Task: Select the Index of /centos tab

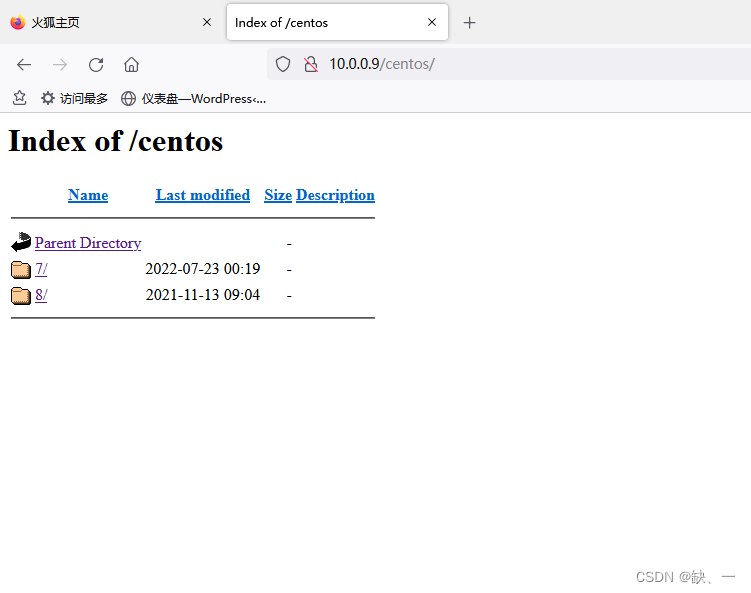Action: click(x=337, y=22)
